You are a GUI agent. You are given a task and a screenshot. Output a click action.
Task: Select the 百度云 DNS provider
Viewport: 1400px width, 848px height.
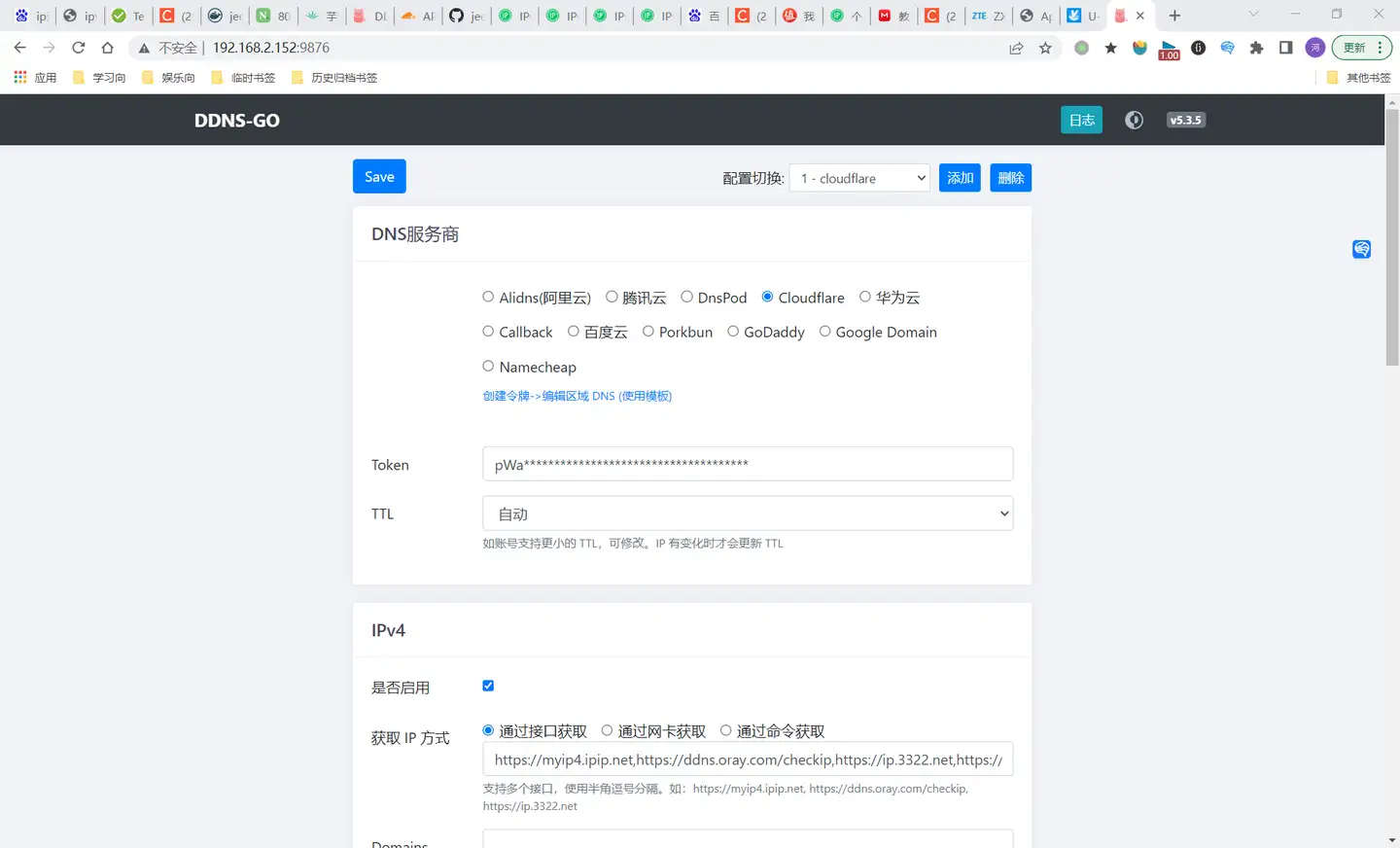(574, 332)
